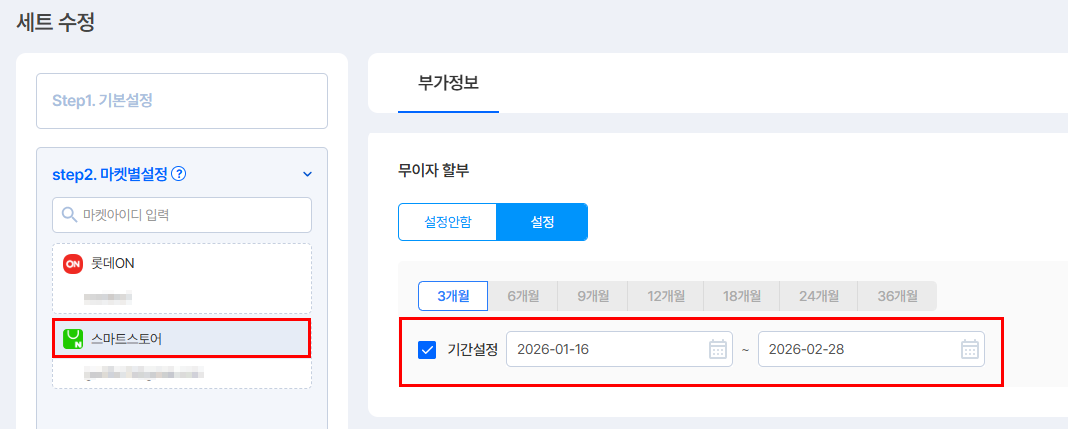Click the end date field 2026-02-28
The height and width of the screenshot is (429, 1068).
coord(852,349)
